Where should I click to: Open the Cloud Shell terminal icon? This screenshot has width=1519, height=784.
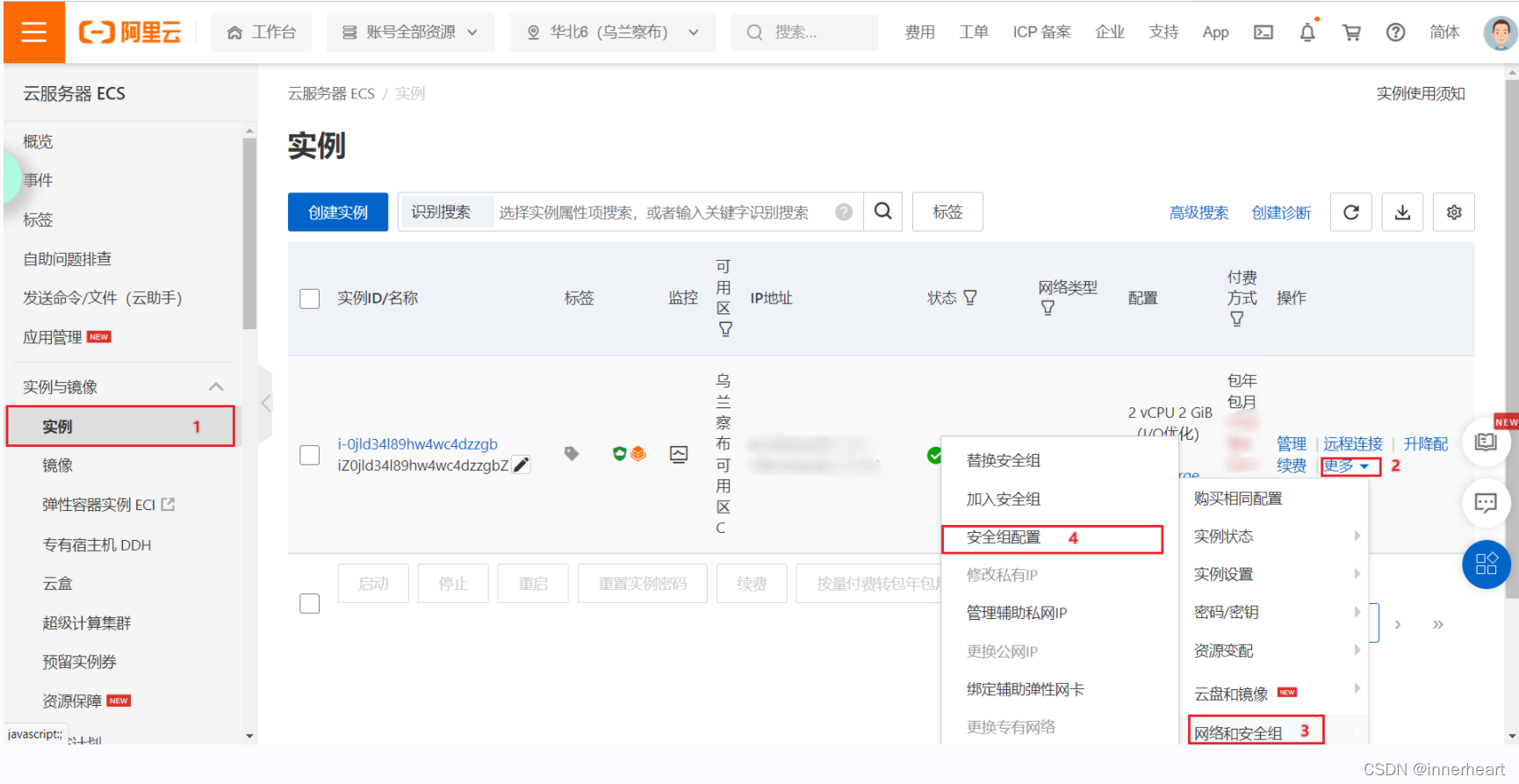(x=1263, y=32)
